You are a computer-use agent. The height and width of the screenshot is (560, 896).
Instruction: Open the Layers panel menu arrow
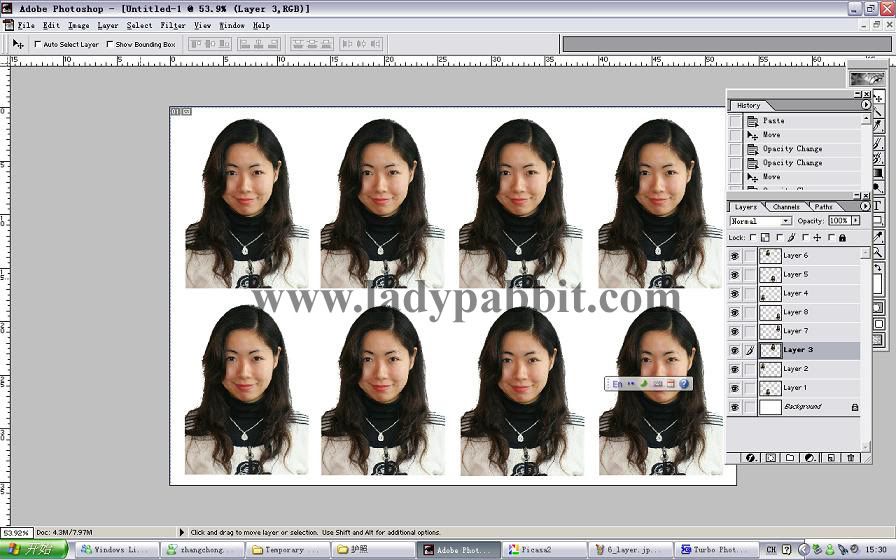pos(865,206)
